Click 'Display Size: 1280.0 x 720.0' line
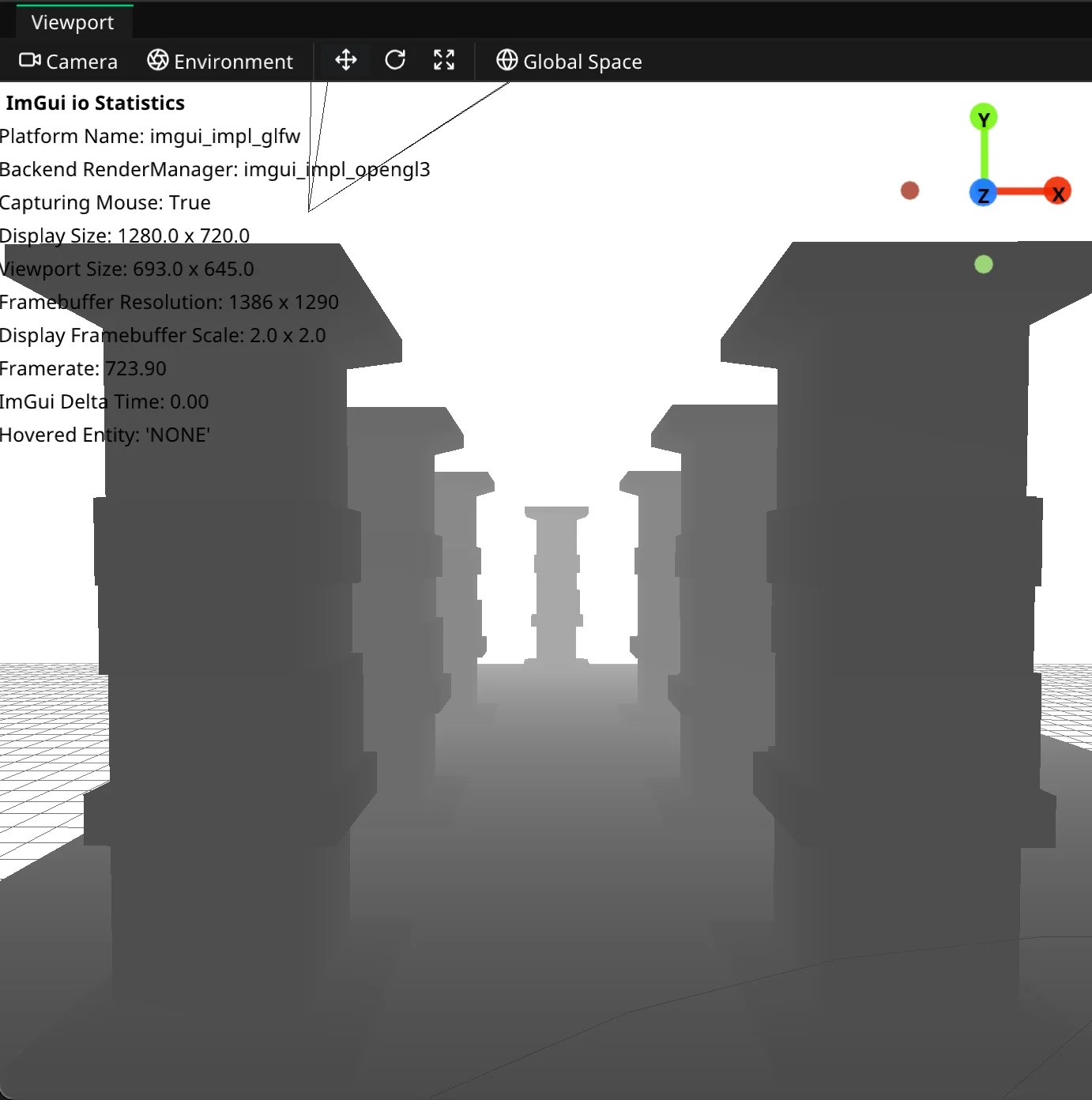Screen dimensions: 1092x1100 tap(124, 235)
